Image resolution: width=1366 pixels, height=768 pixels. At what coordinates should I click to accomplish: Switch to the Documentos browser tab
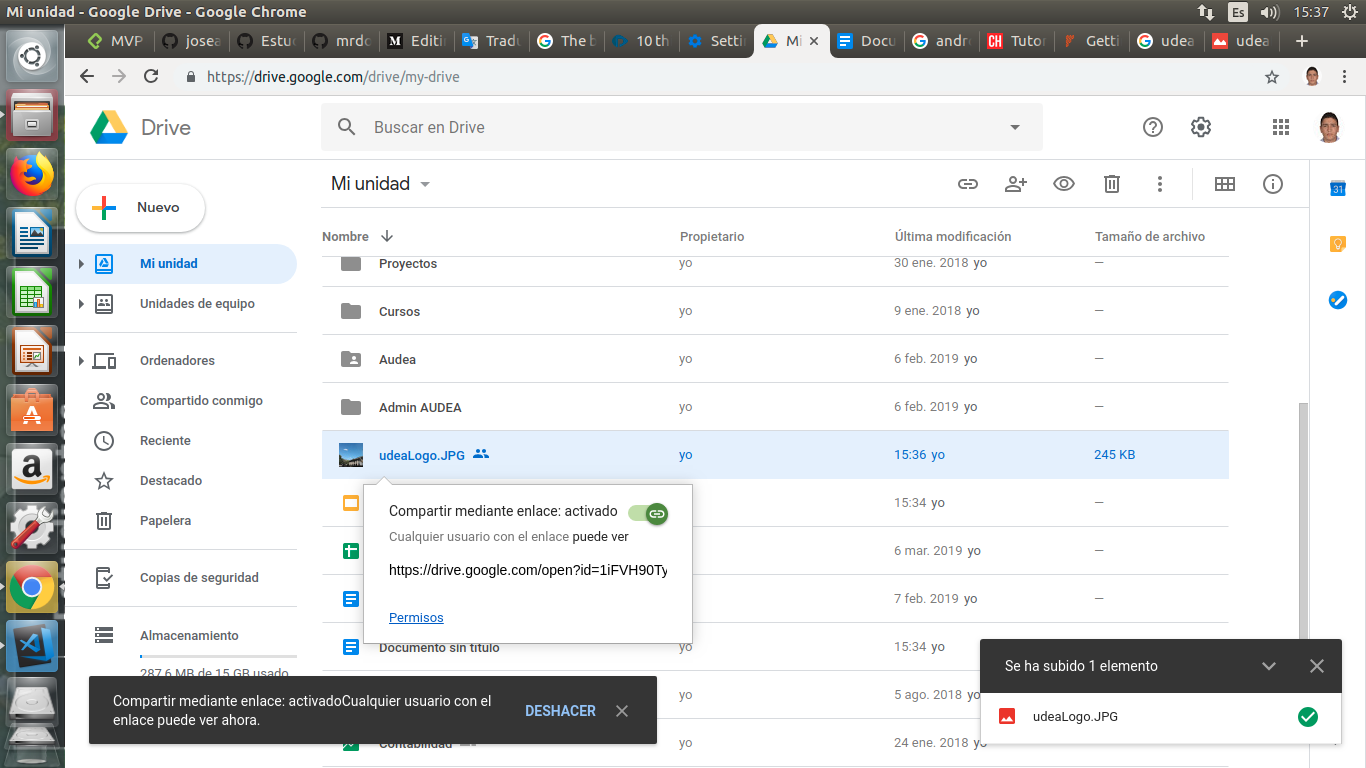(866, 43)
